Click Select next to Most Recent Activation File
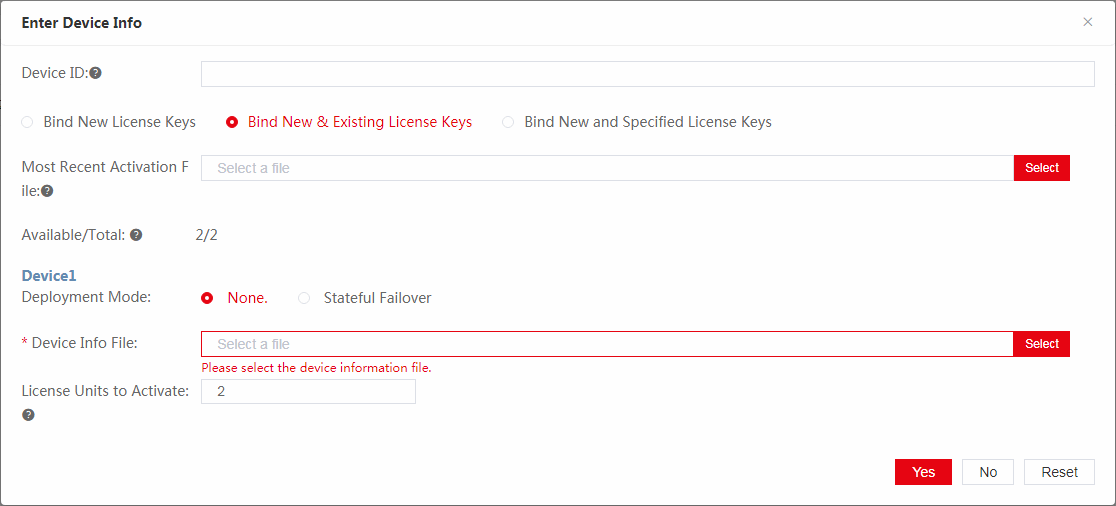This screenshot has width=1116, height=506. (1042, 168)
